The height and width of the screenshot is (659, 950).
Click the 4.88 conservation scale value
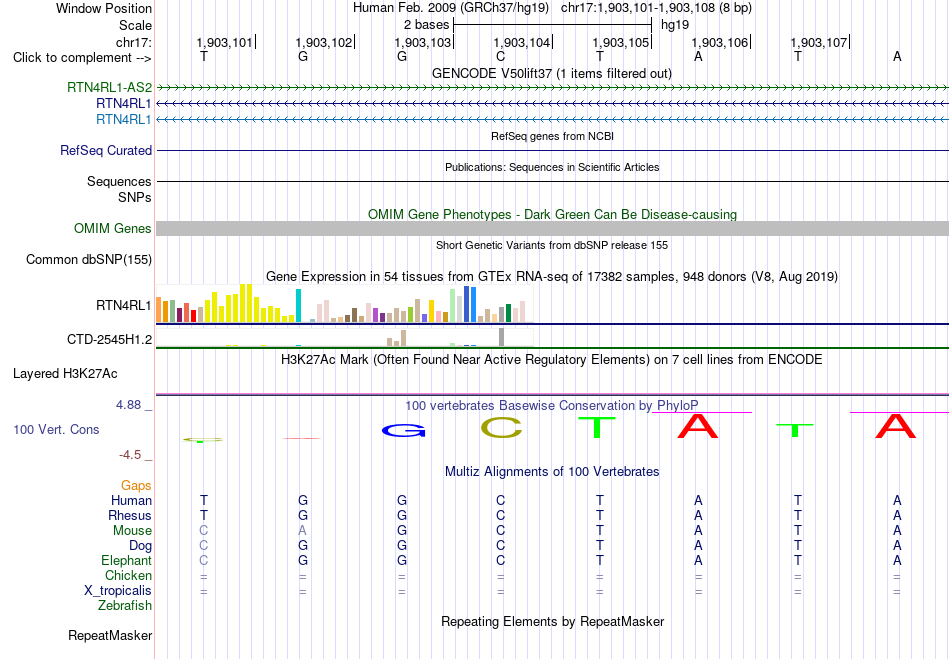(128, 405)
